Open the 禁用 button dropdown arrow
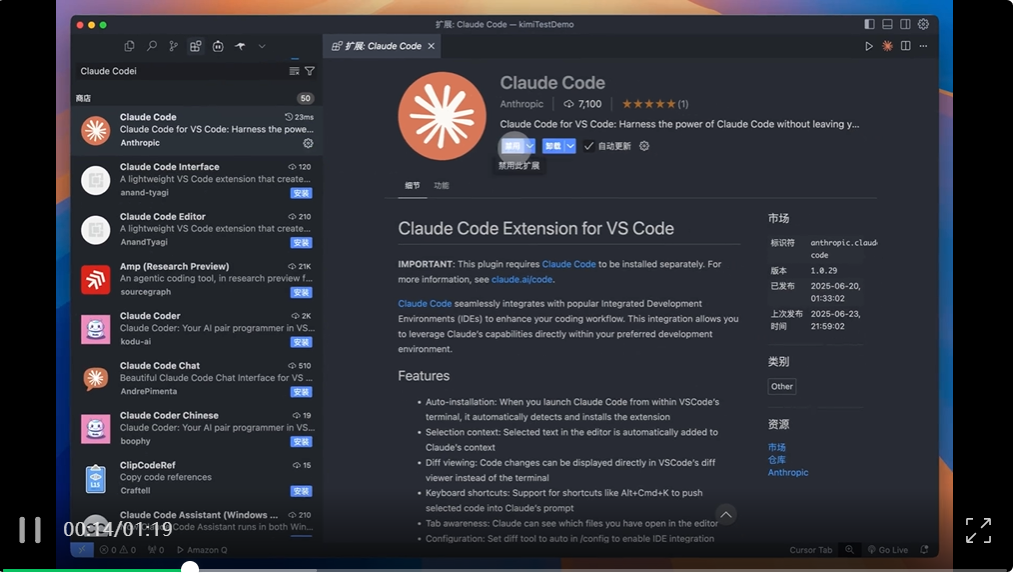The height and width of the screenshot is (573, 1015). [530, 146]
